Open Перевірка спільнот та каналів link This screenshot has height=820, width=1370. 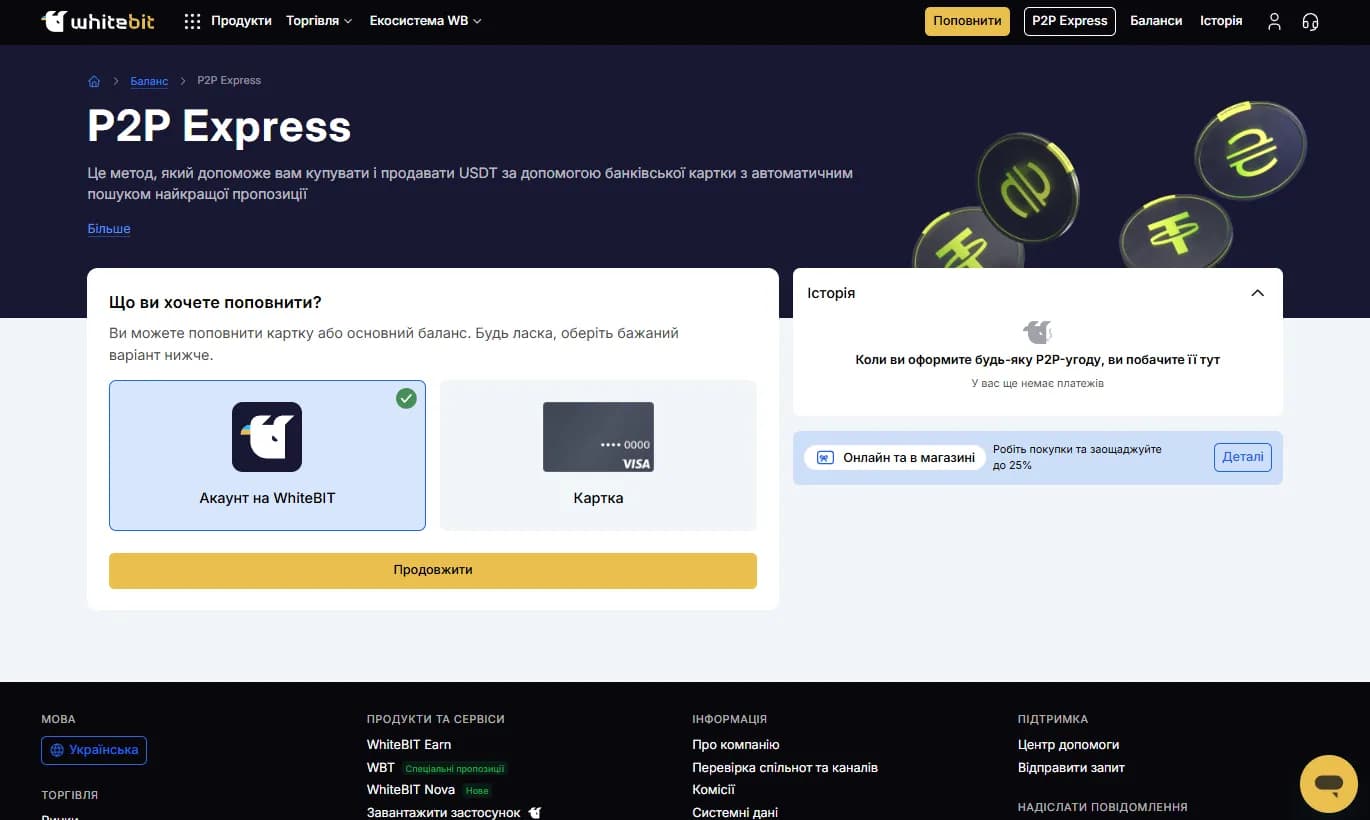click(x=785, y=768)
